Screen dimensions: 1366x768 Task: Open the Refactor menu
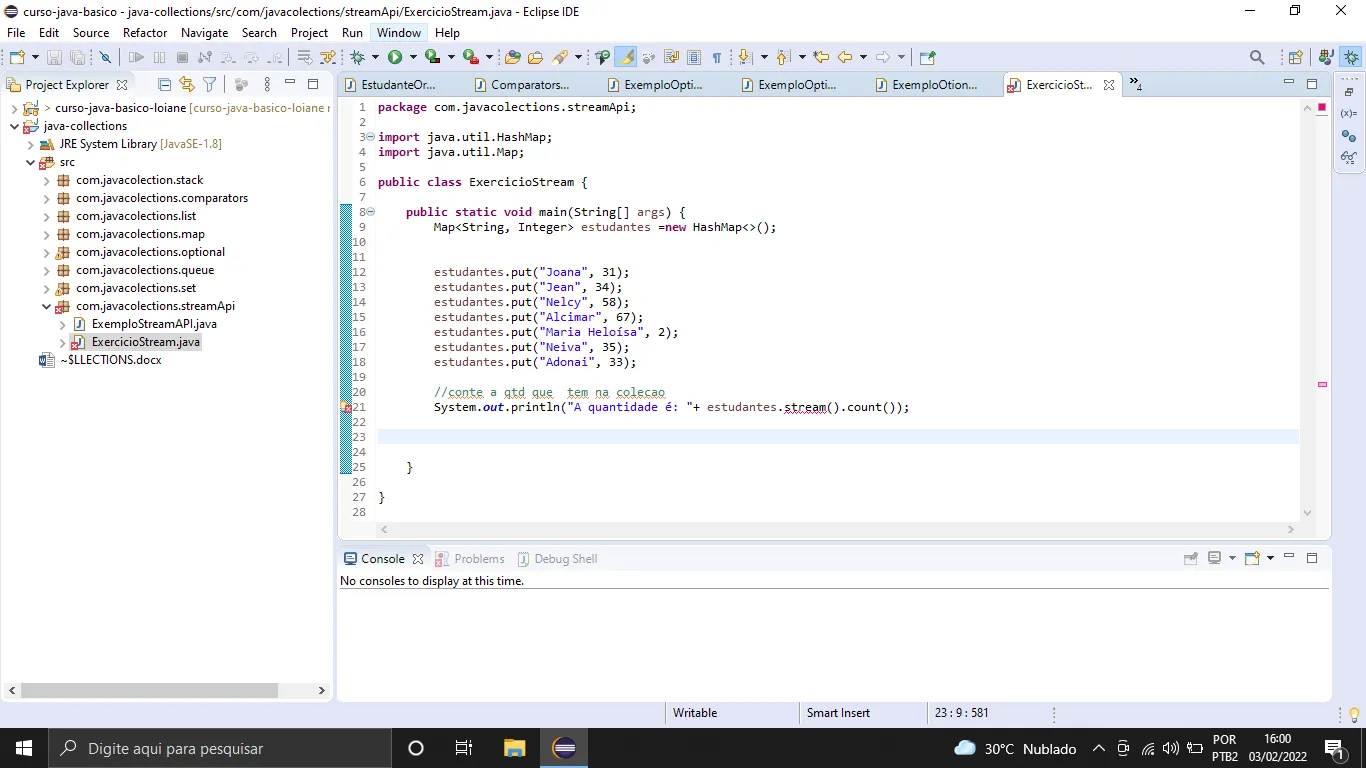pyautogui.click(x=145, y=33)
